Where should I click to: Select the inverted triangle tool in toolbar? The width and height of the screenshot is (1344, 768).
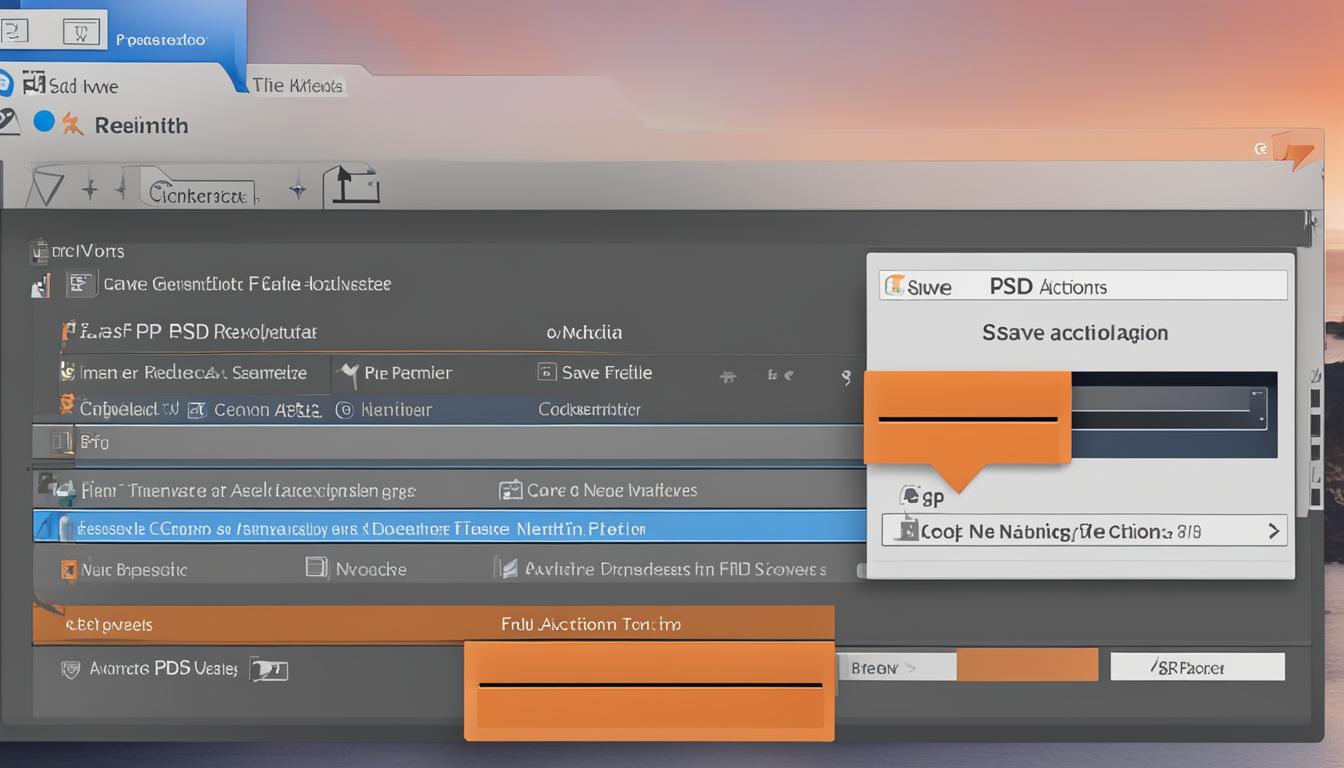pyautogui.click(x=47, y=187)
